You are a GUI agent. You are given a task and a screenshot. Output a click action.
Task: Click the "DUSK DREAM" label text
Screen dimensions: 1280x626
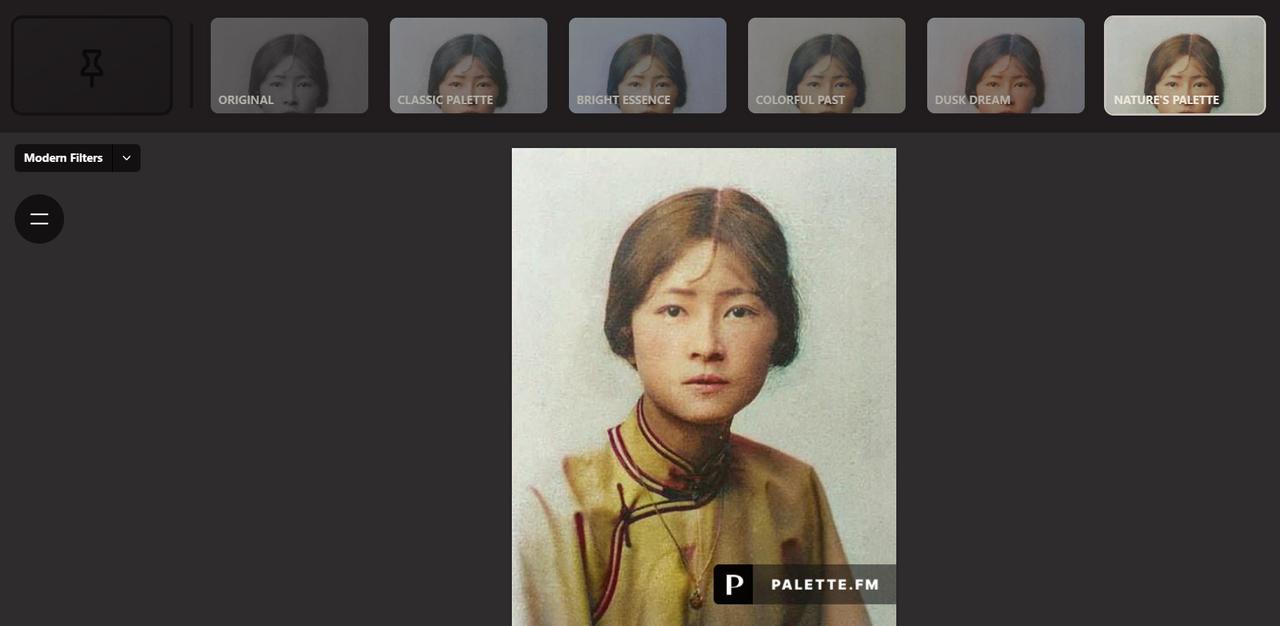(972, 100)
